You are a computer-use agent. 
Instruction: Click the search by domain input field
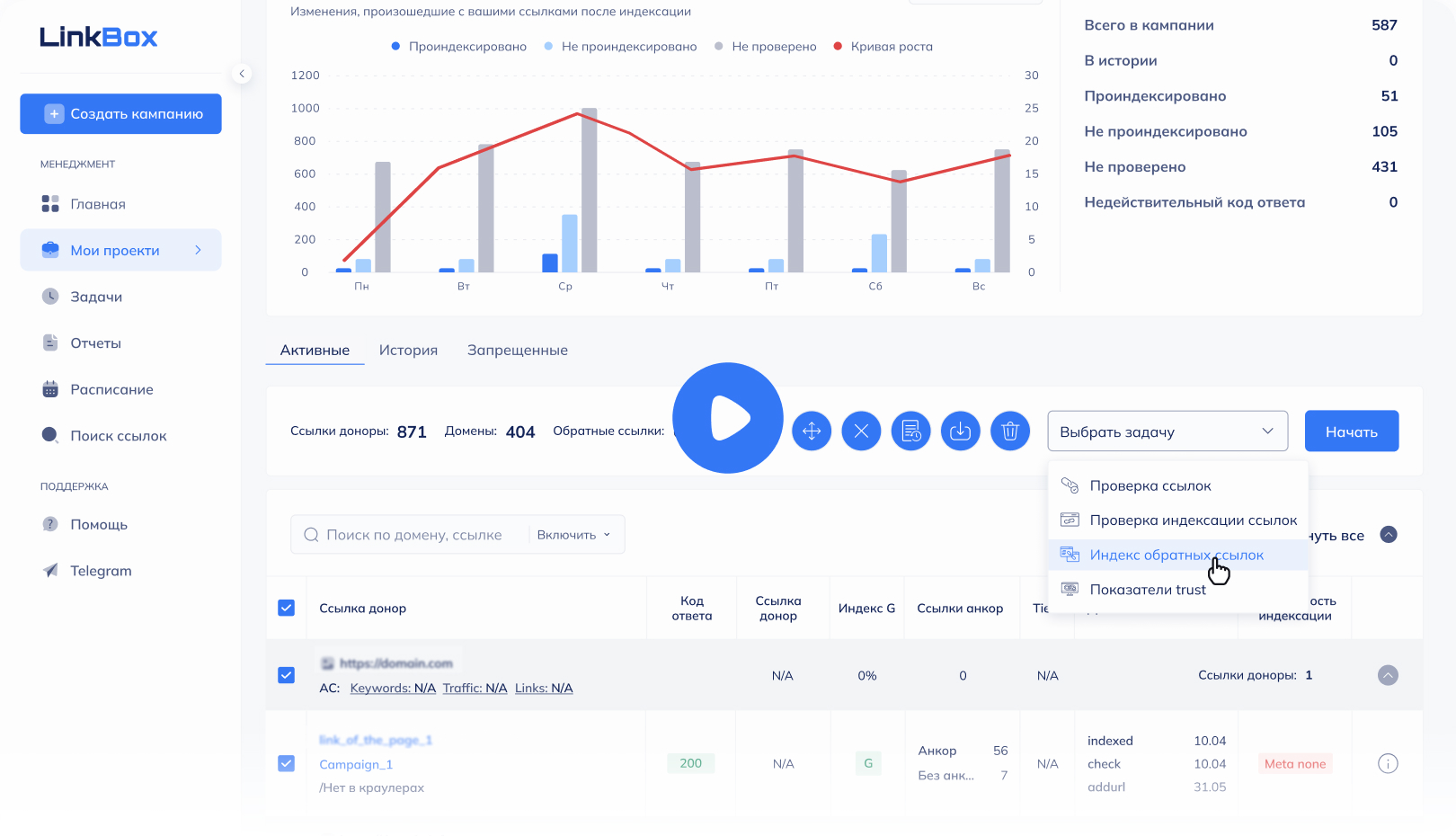pyautogui.click(x=413, y=535)
